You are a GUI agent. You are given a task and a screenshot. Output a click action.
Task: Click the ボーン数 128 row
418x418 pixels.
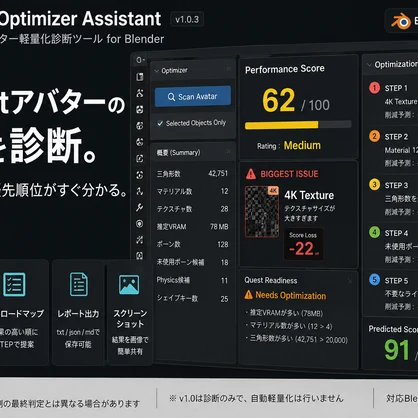[193, 244]
